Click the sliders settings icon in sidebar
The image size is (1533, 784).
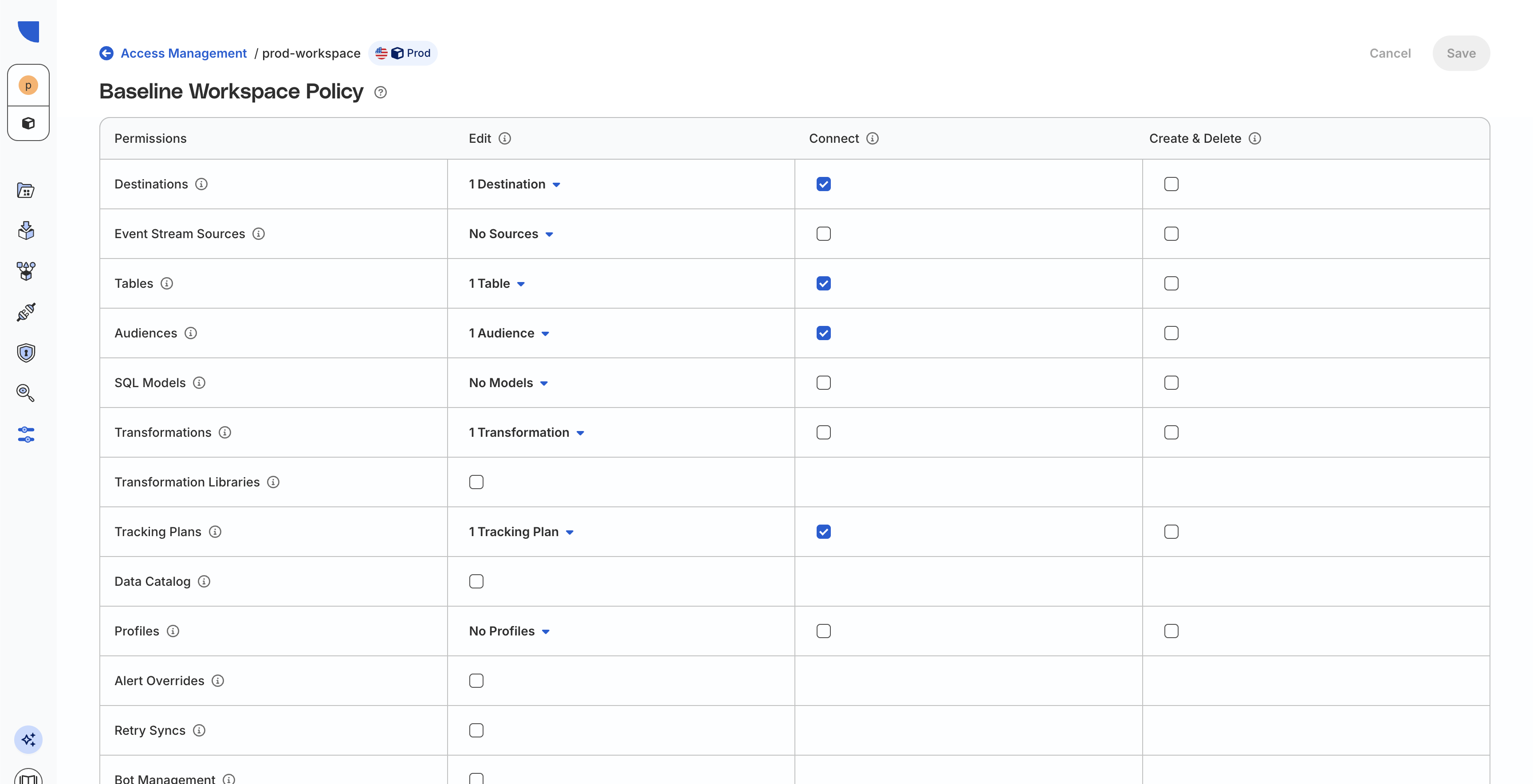pyautogui.click(x=26, y=434)
